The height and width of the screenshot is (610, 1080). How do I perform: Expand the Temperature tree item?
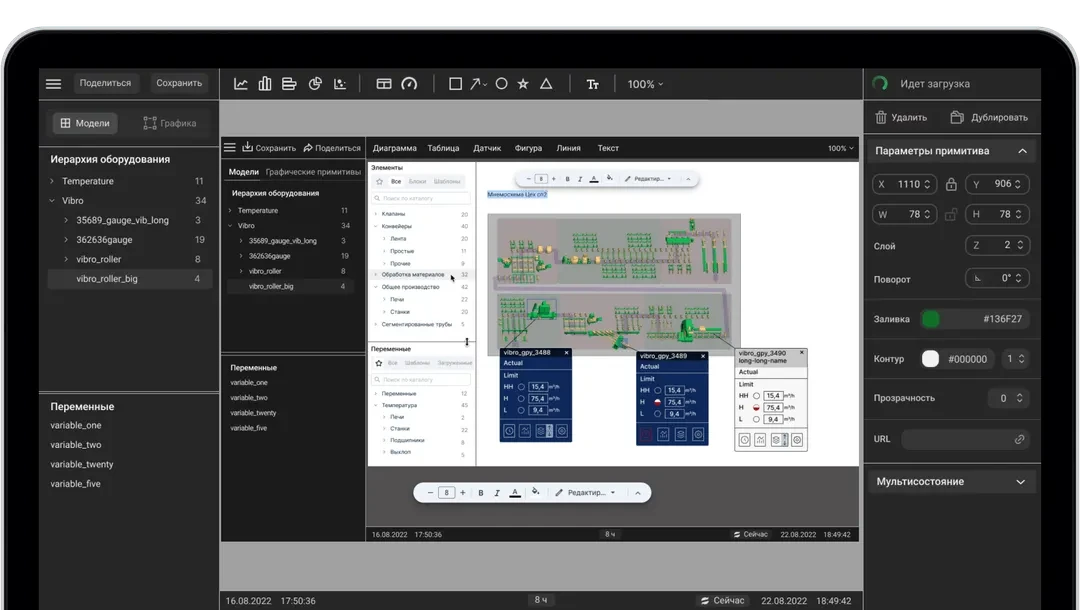click(52, 181)
